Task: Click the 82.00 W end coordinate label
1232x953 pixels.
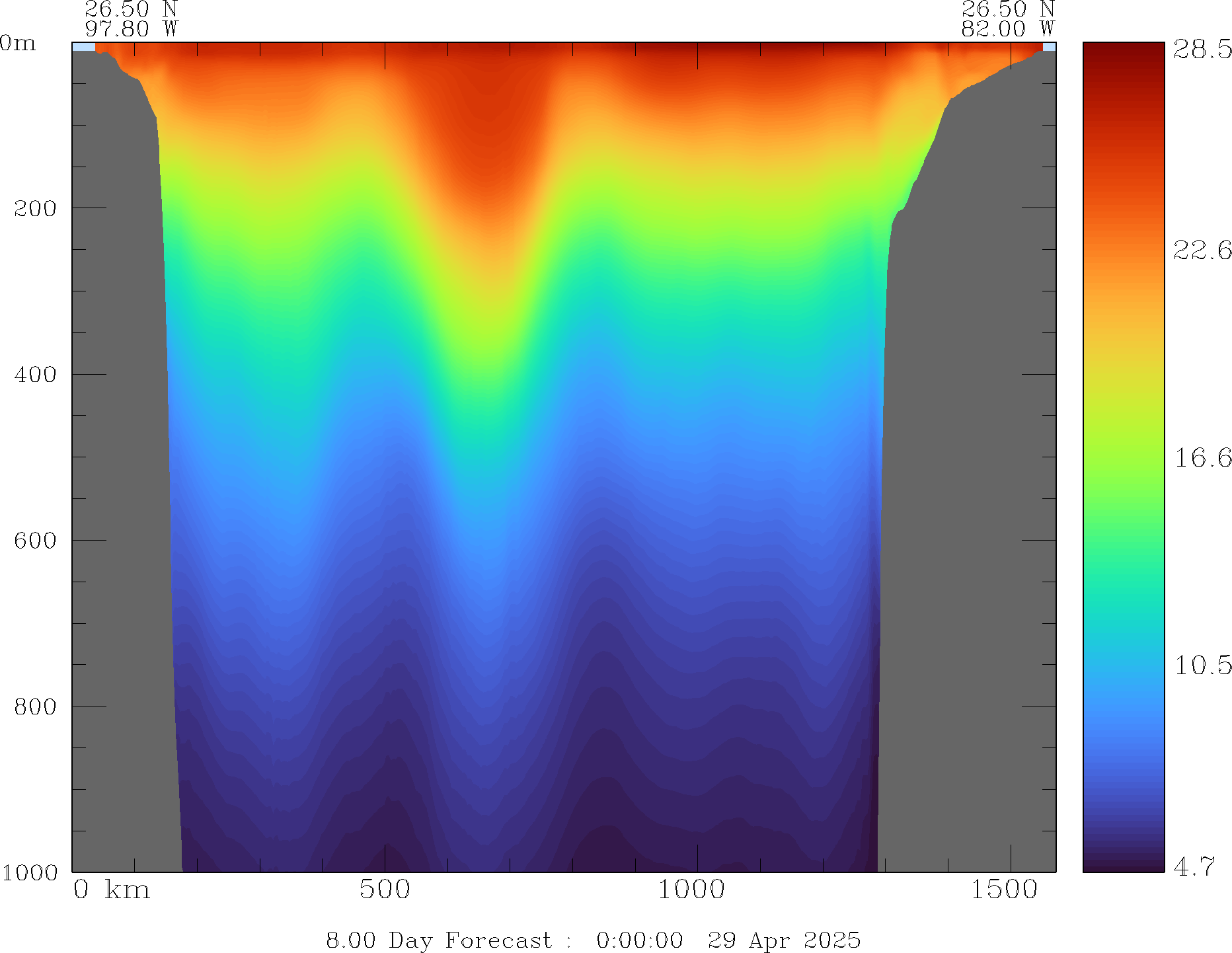Action: [1007, 29]
